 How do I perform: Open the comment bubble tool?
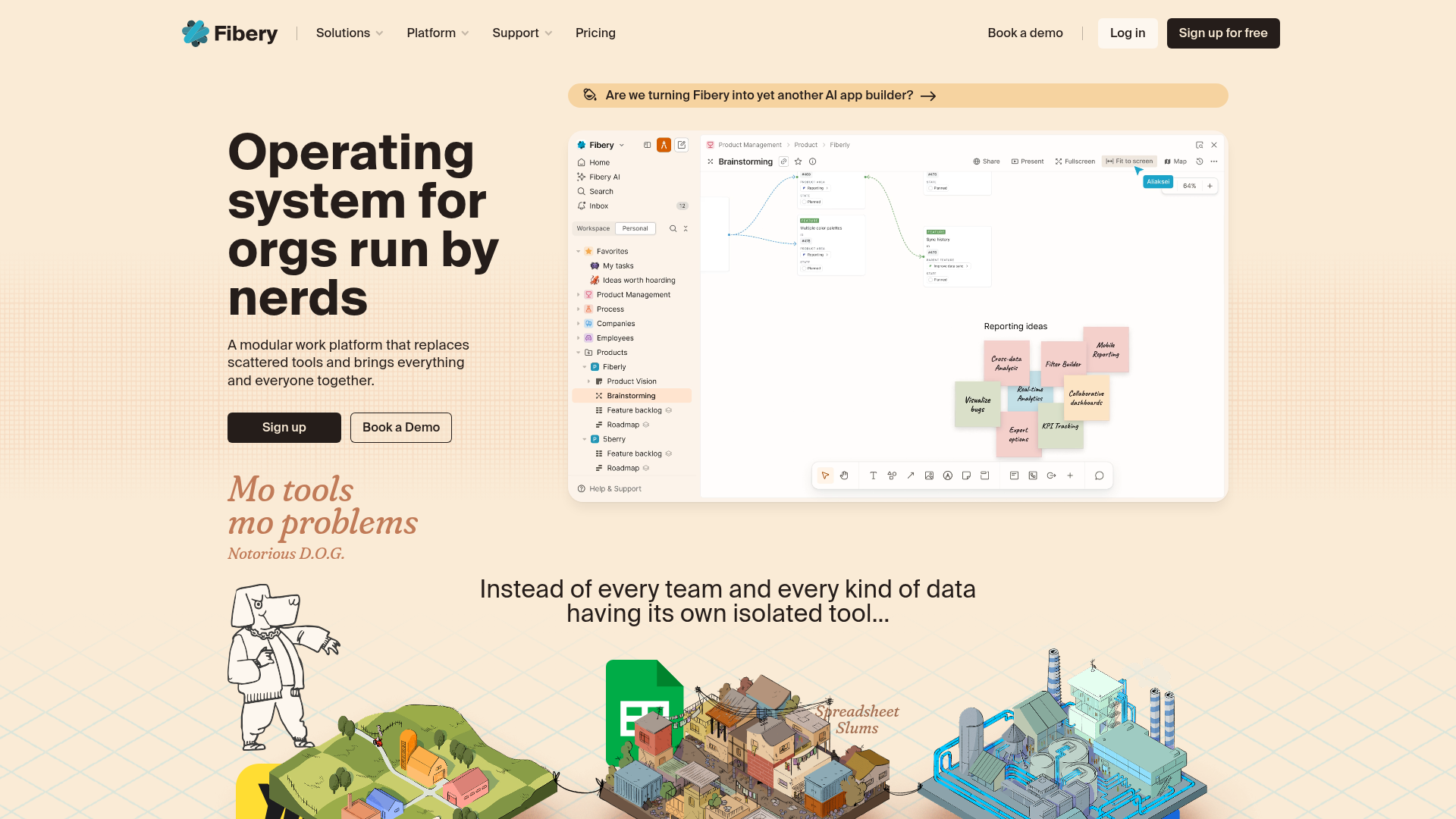(1099, 475)
